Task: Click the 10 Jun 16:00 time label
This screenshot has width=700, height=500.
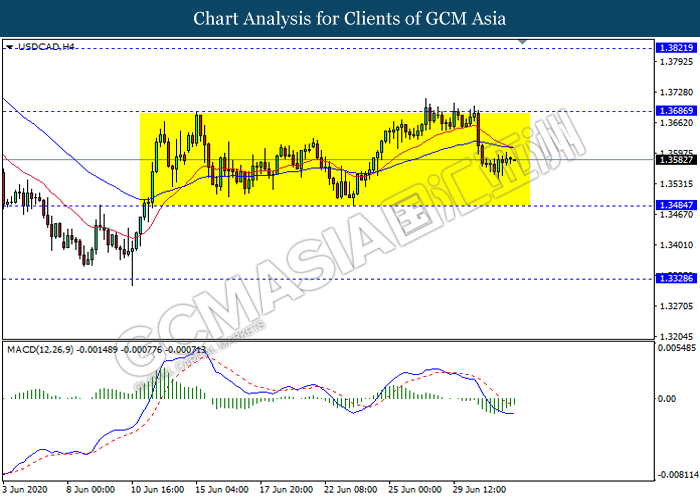Action: [158, 489]
